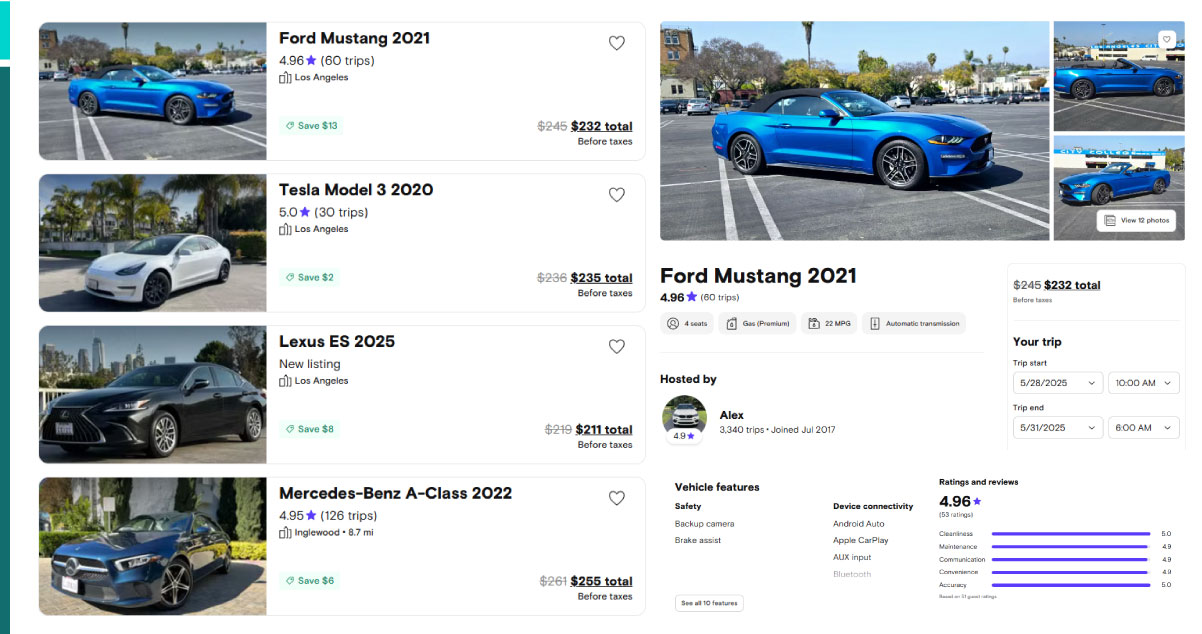The width and height of the screenshot is (1202, 634).
Task: Click the Cleanliness rating bar
Action: point(1070,534)
